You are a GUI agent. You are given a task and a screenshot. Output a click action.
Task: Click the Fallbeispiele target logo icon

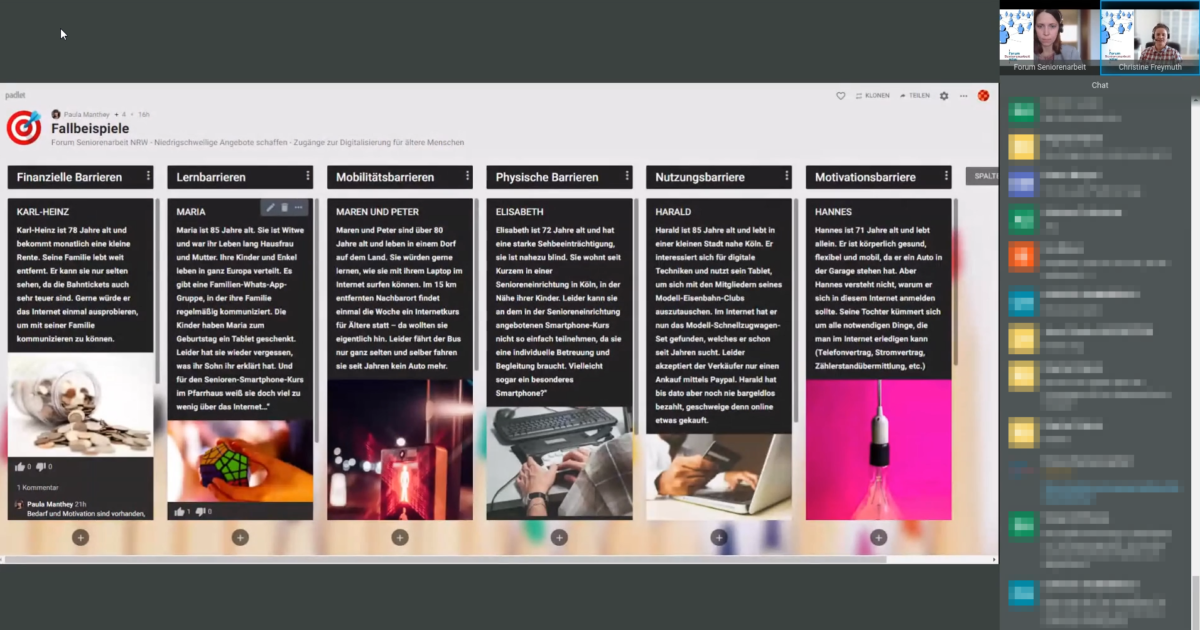coord(24,128)
